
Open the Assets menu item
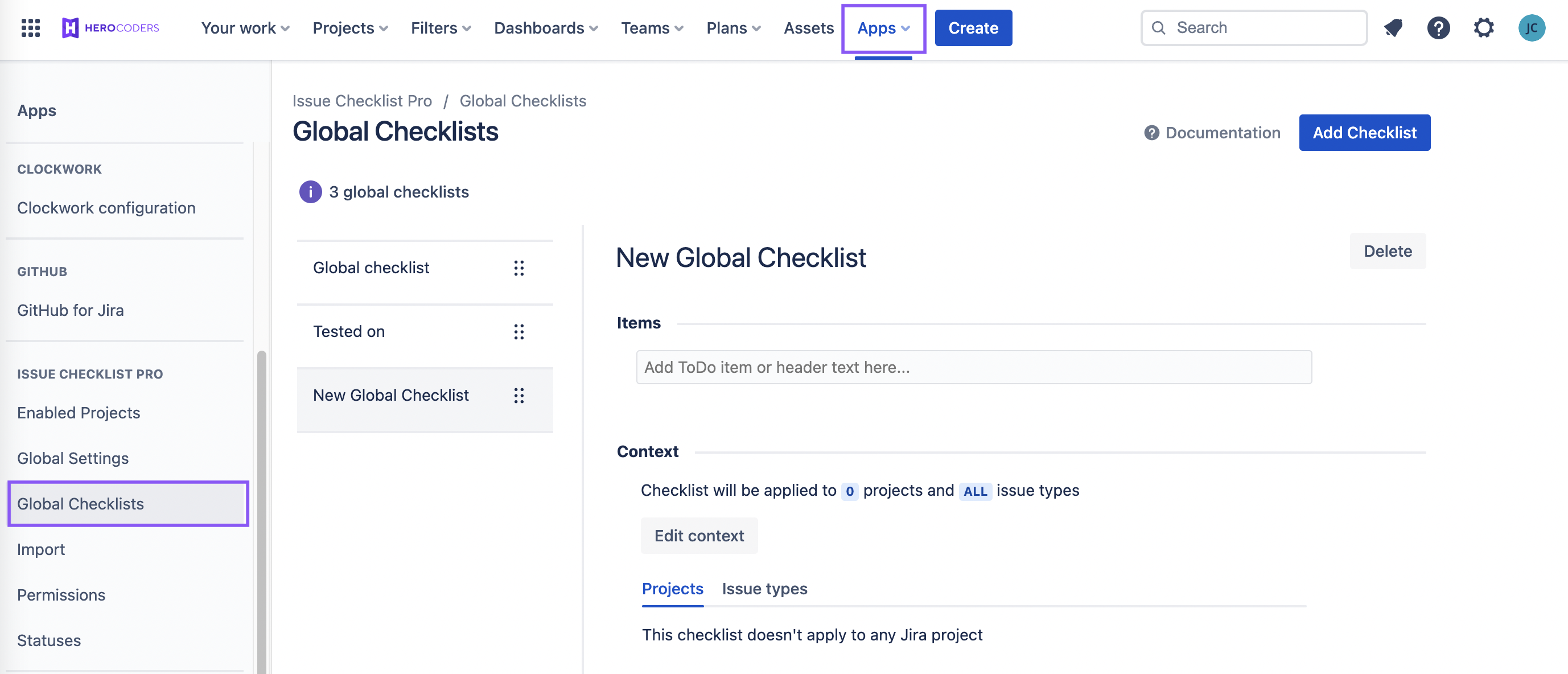(x=808, y=28)
